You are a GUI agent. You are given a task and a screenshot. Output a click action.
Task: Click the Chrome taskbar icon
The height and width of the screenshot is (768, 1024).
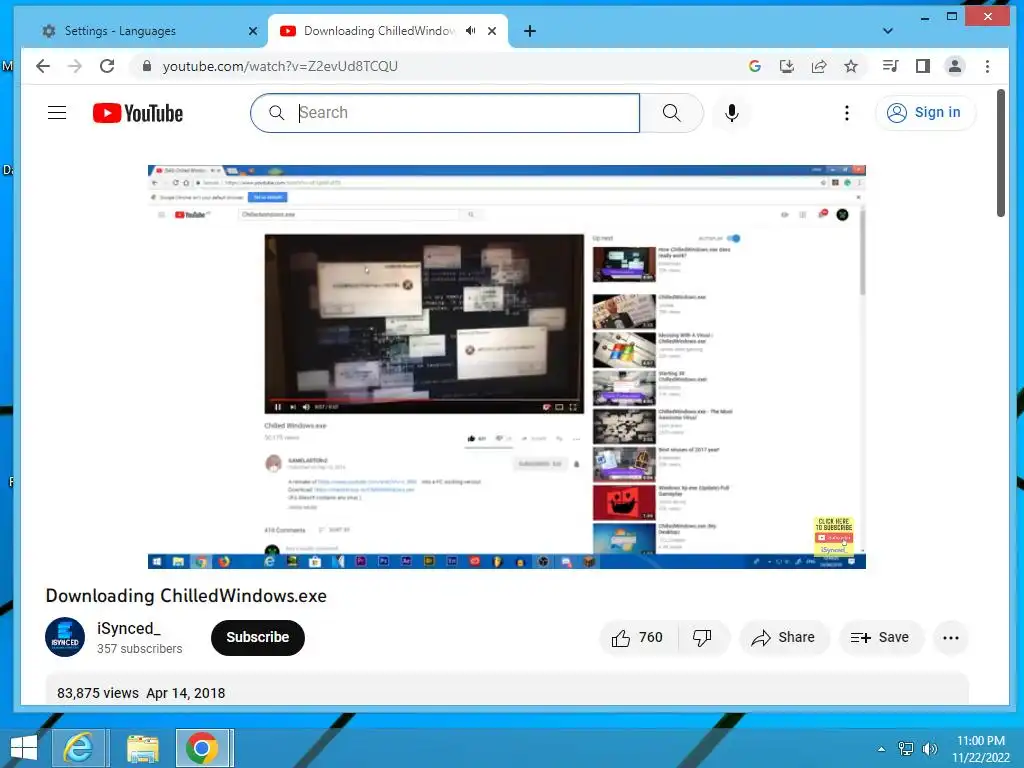tap(202, 748)
